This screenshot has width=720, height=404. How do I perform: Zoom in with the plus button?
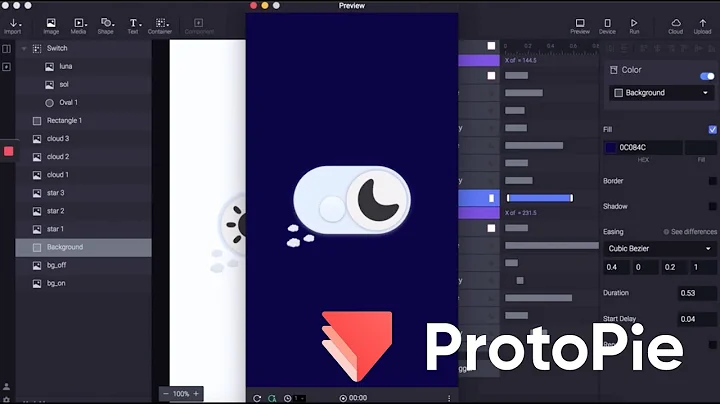click(196, 394)
